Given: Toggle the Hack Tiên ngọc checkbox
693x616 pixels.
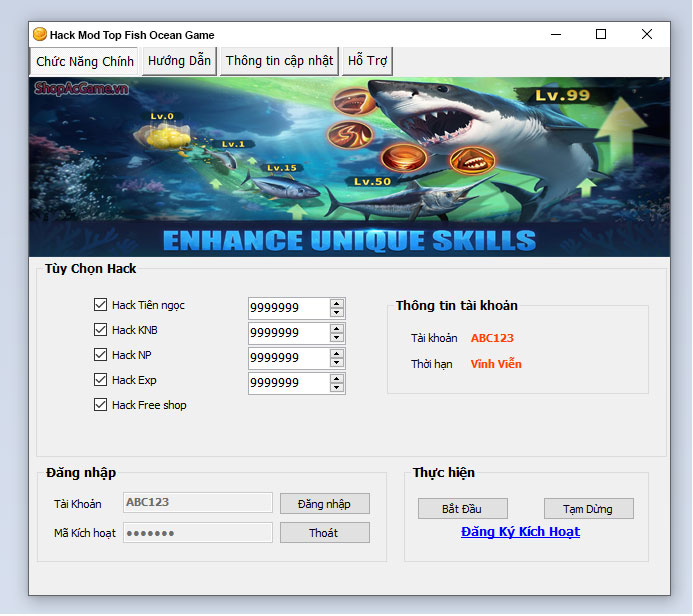Looking at the screenshot, I should click(100, 304).
